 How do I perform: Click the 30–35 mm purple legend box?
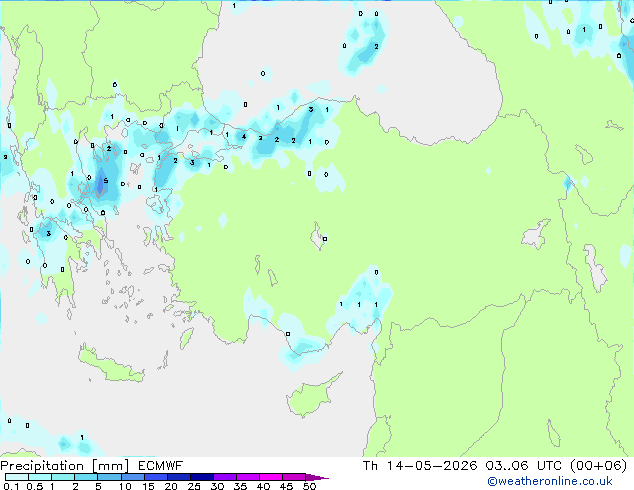224,477
